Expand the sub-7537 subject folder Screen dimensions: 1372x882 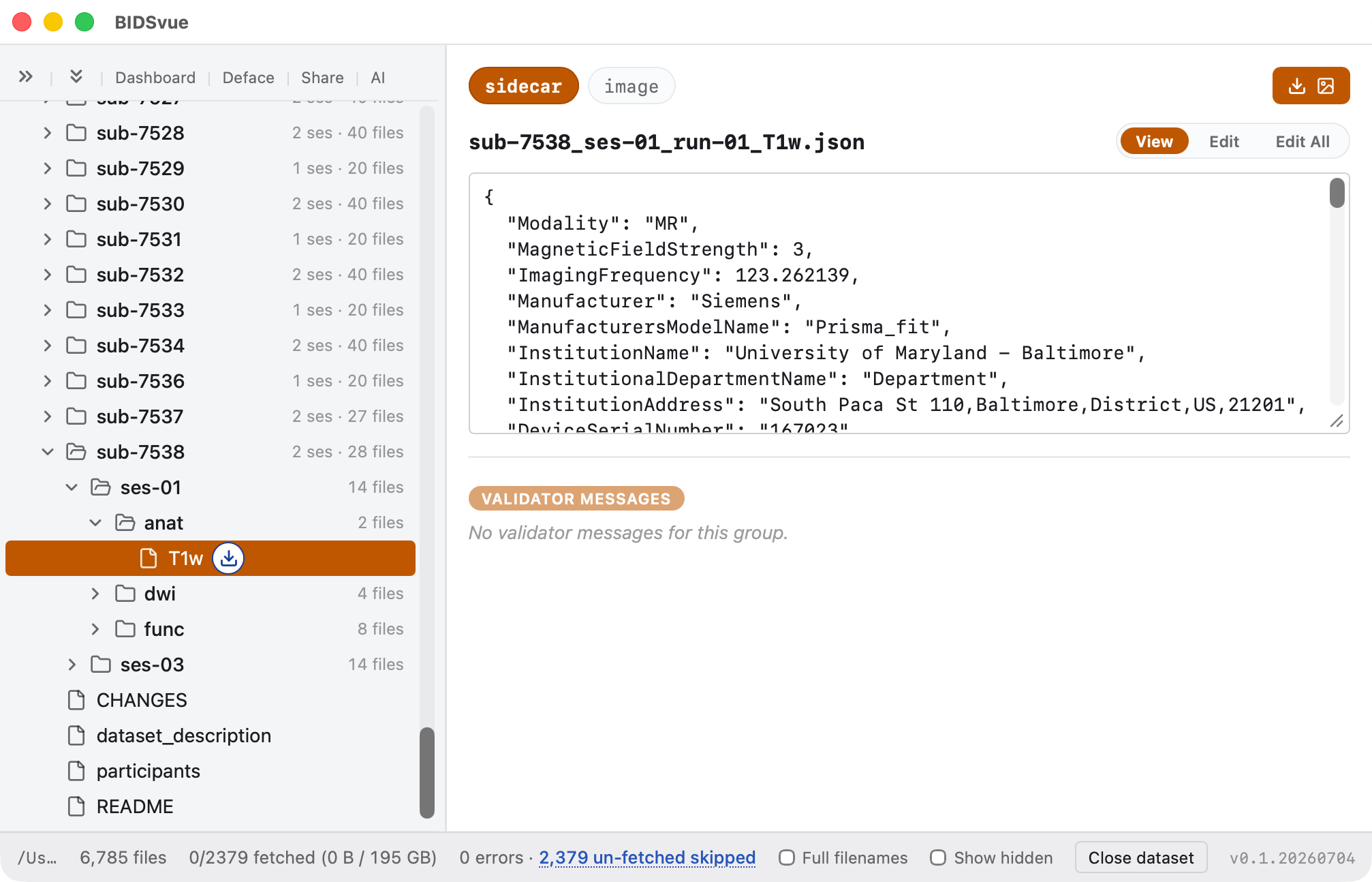(x=47, y=416)
